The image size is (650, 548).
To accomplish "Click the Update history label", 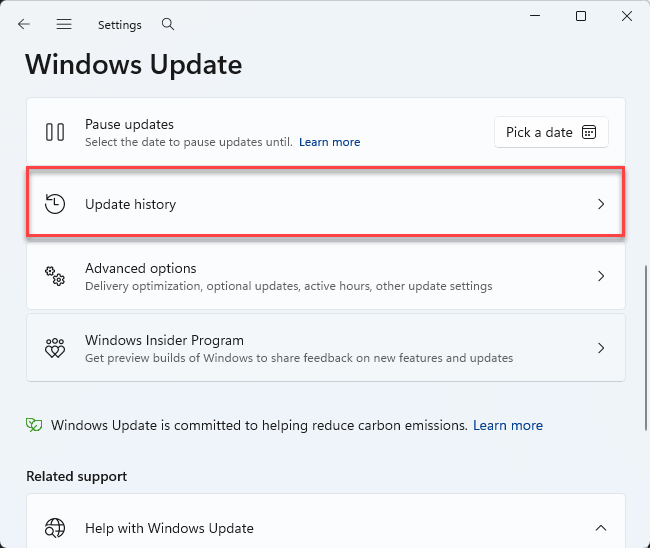I will (131, 204).
